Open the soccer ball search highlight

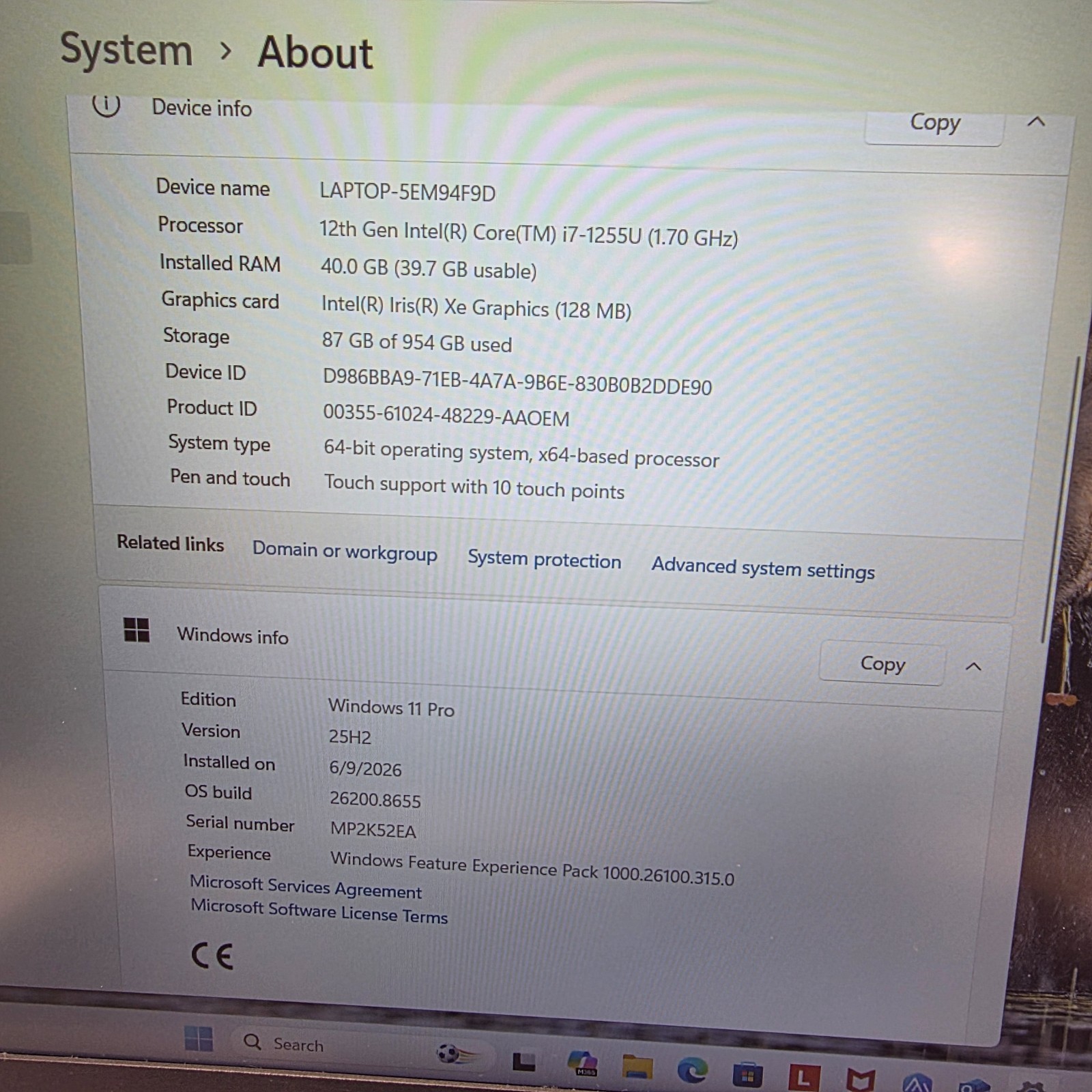click(x=456, y=1054)
